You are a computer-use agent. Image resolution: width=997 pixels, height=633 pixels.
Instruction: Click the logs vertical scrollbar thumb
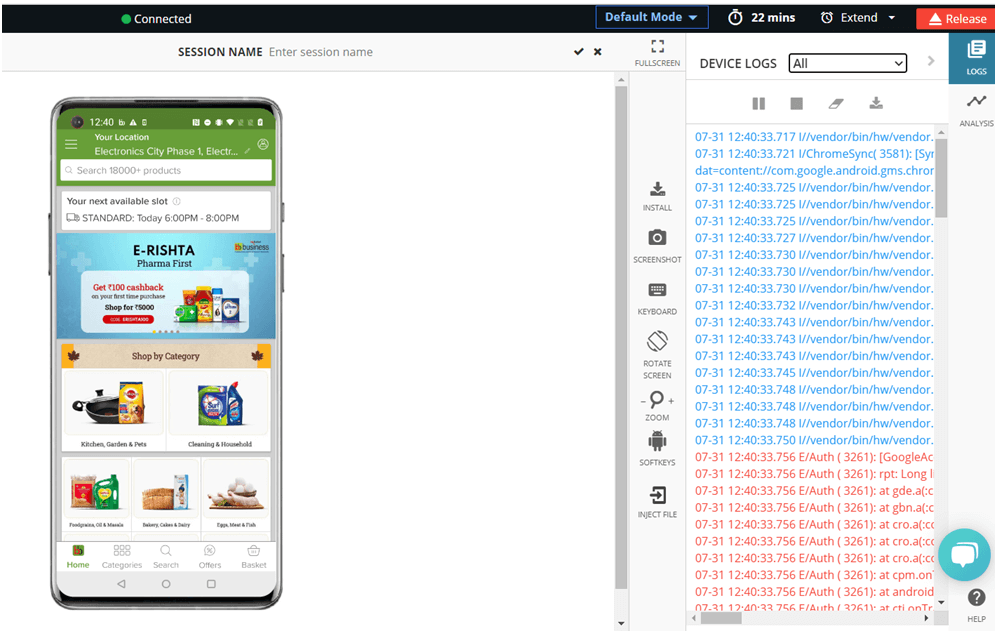click(x=942, y=177)
